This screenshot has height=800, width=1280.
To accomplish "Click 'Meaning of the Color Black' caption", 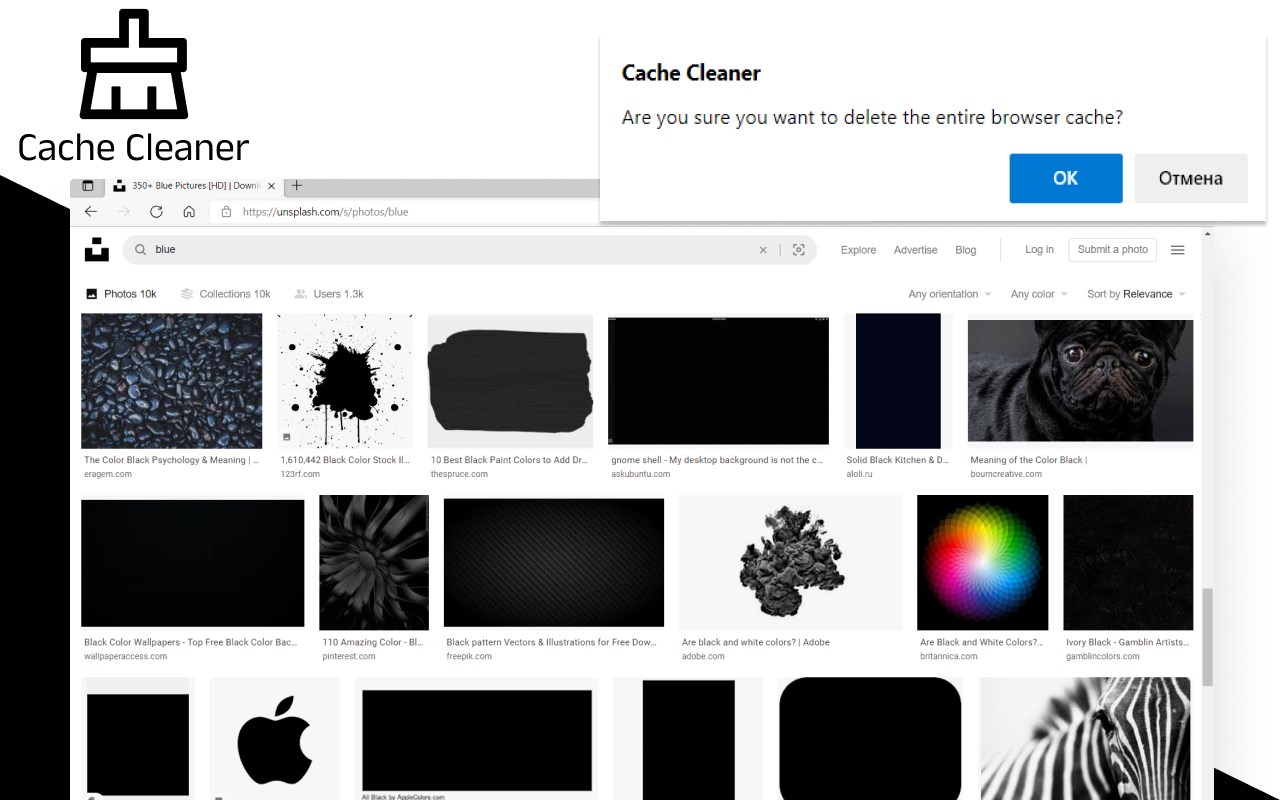I will coord(1028,460).
